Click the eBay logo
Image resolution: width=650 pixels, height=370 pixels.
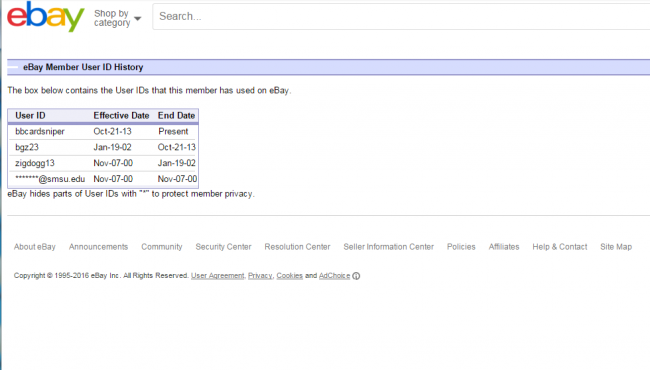coord(46,17)
